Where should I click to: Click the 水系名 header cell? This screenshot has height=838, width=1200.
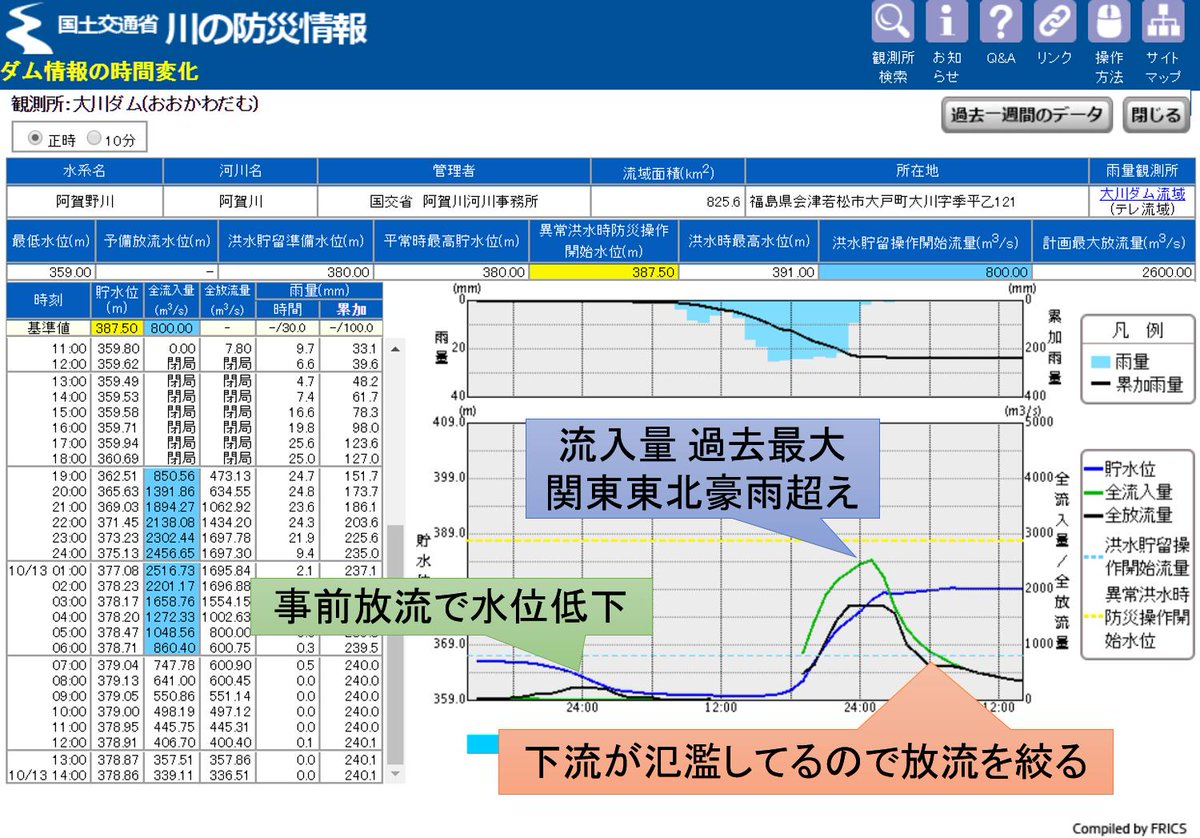[85, 171]
